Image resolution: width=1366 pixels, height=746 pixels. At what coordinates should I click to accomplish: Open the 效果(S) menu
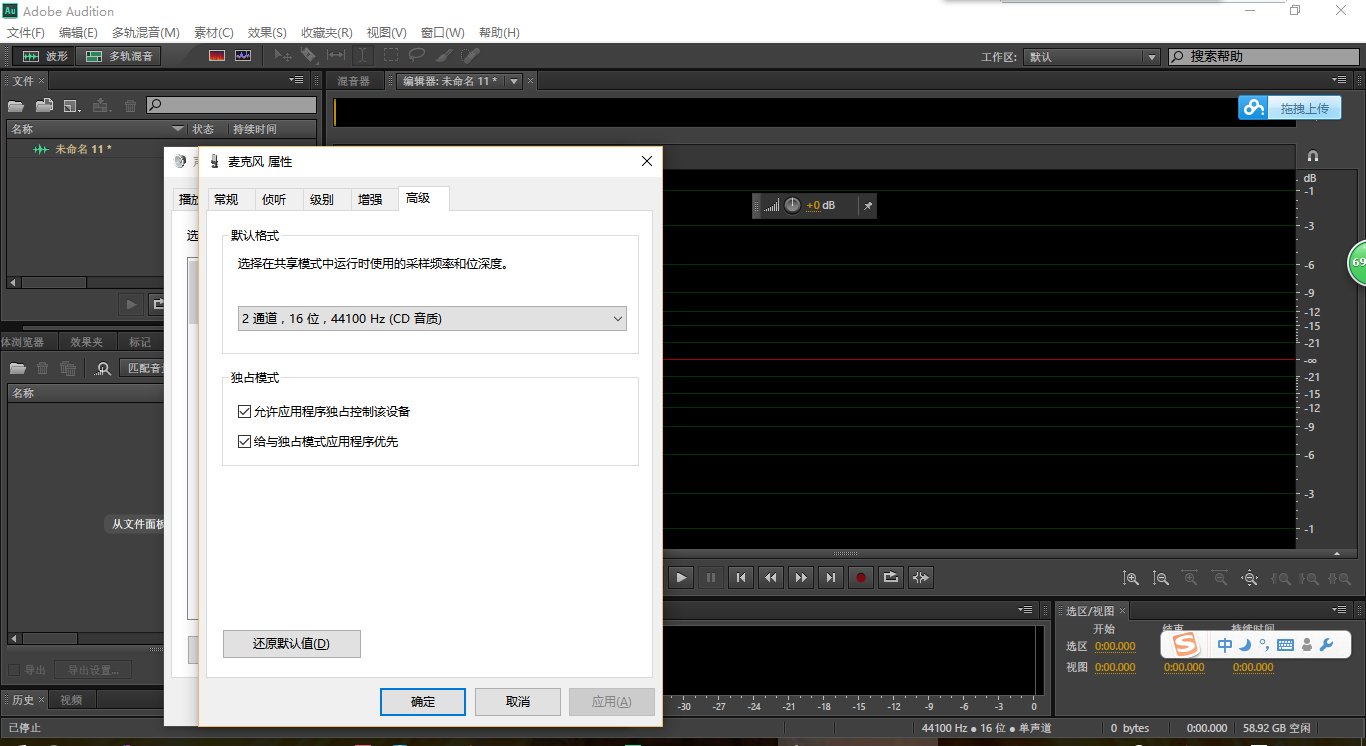click(267, 33)
